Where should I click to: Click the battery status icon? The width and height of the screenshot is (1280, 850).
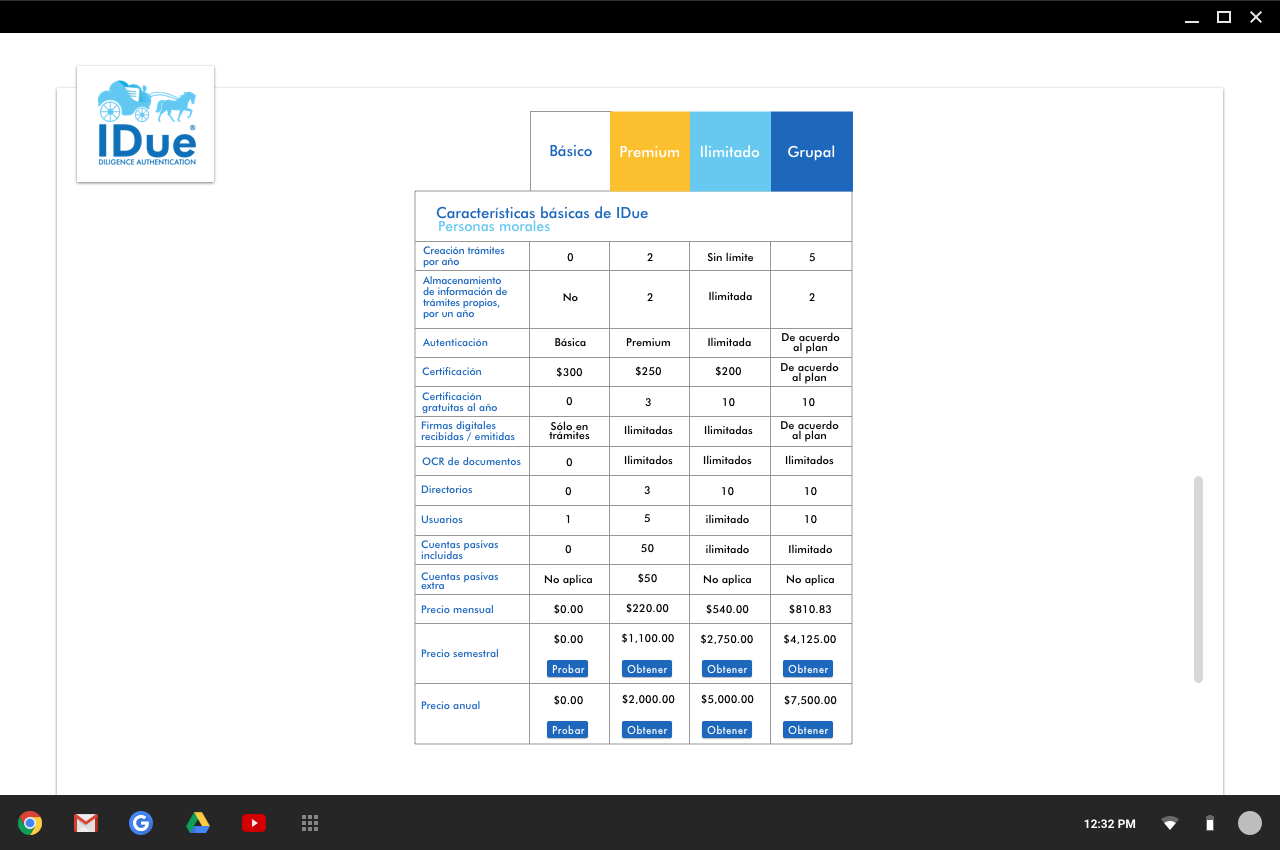(x=1209, y=824)
